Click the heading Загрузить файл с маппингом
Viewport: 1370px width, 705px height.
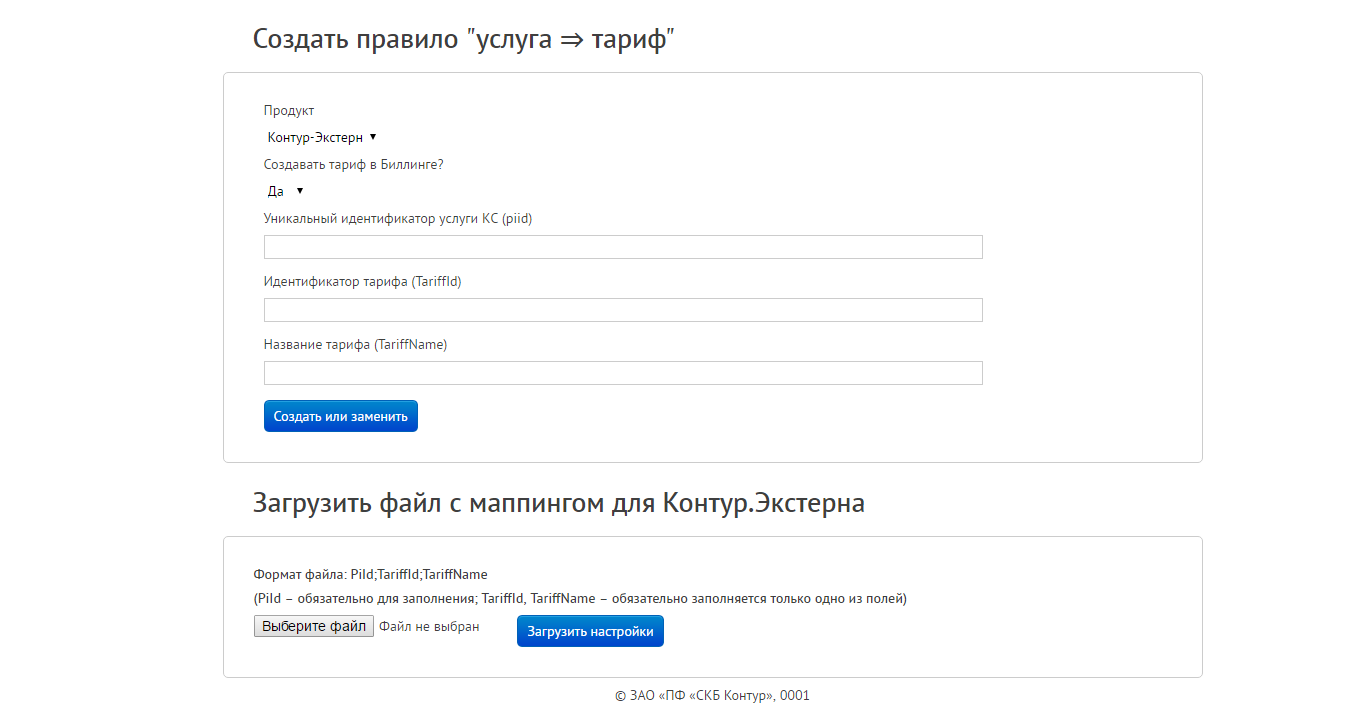point(558,502)
